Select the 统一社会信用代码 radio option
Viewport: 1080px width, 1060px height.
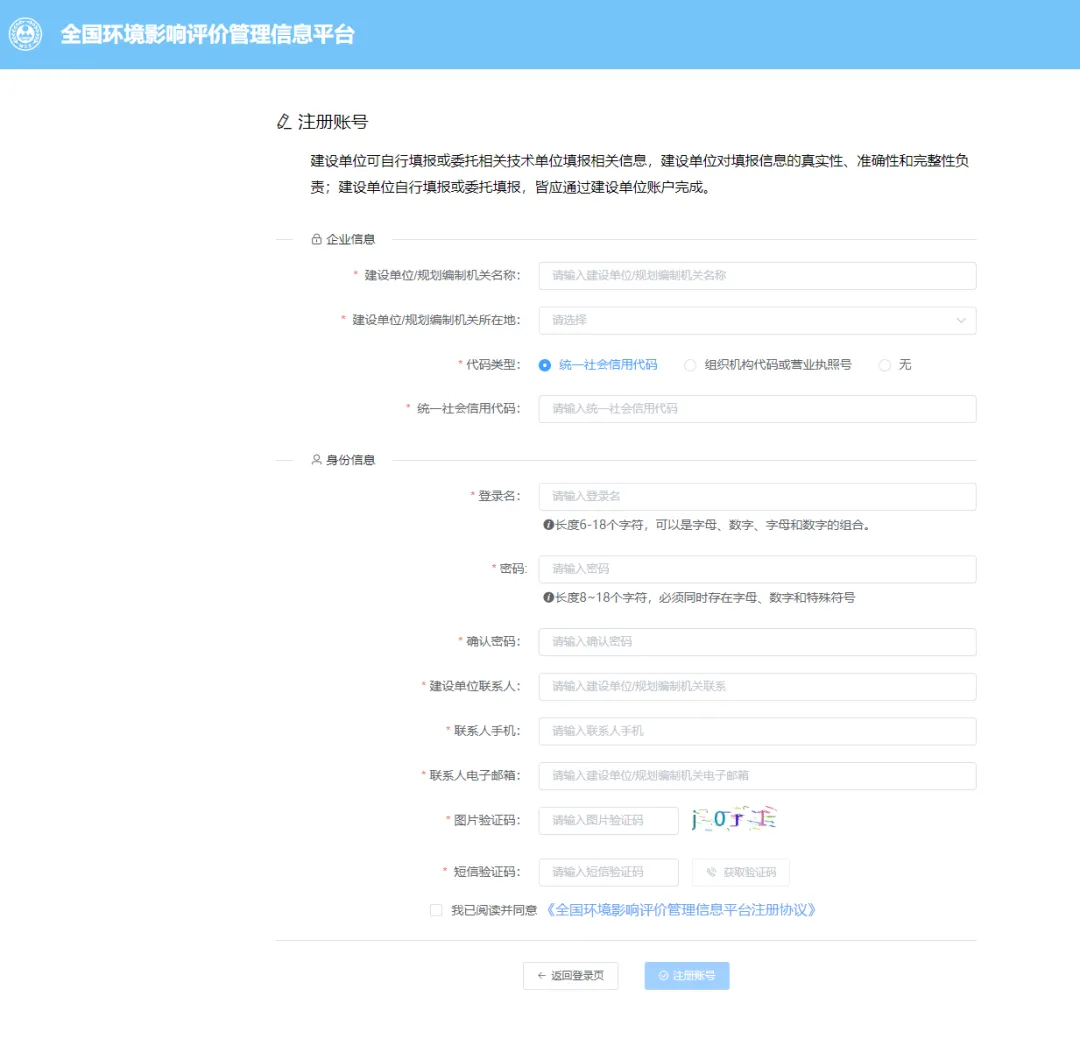pos(545,365)
